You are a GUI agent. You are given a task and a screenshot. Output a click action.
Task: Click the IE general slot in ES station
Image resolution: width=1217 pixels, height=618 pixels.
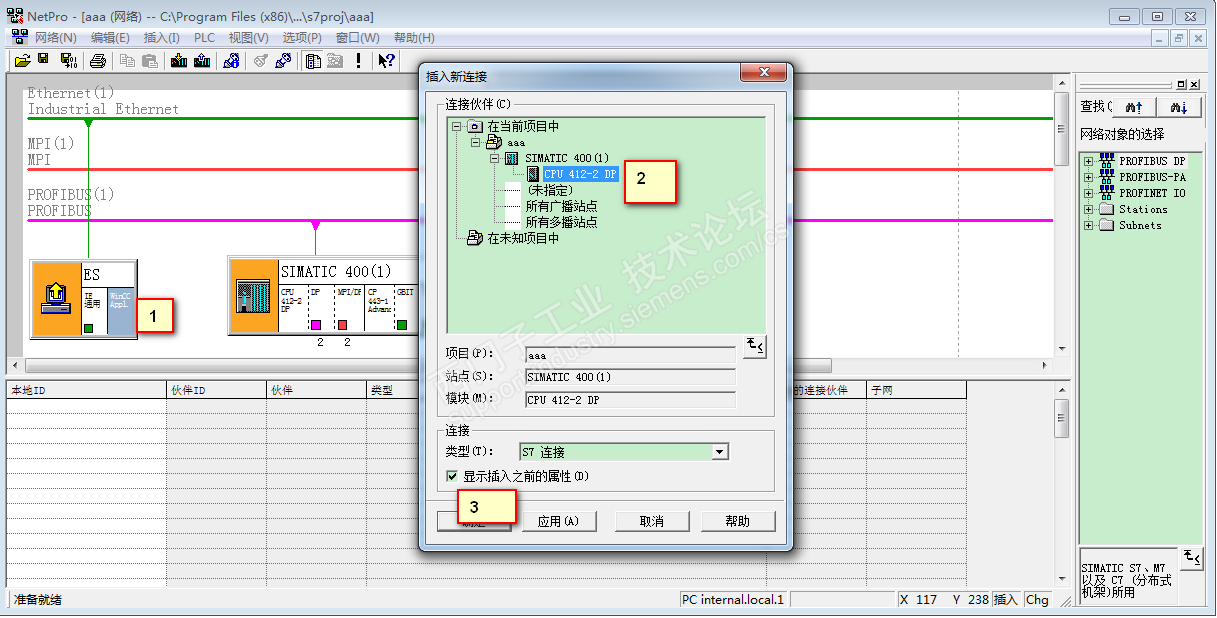point(94,310)
